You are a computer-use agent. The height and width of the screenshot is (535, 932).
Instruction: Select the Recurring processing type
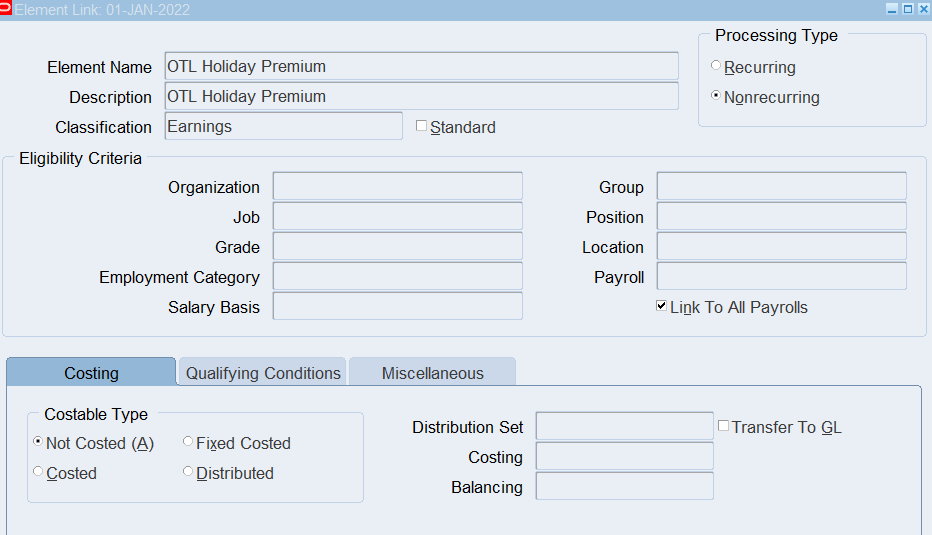[716, 66]
